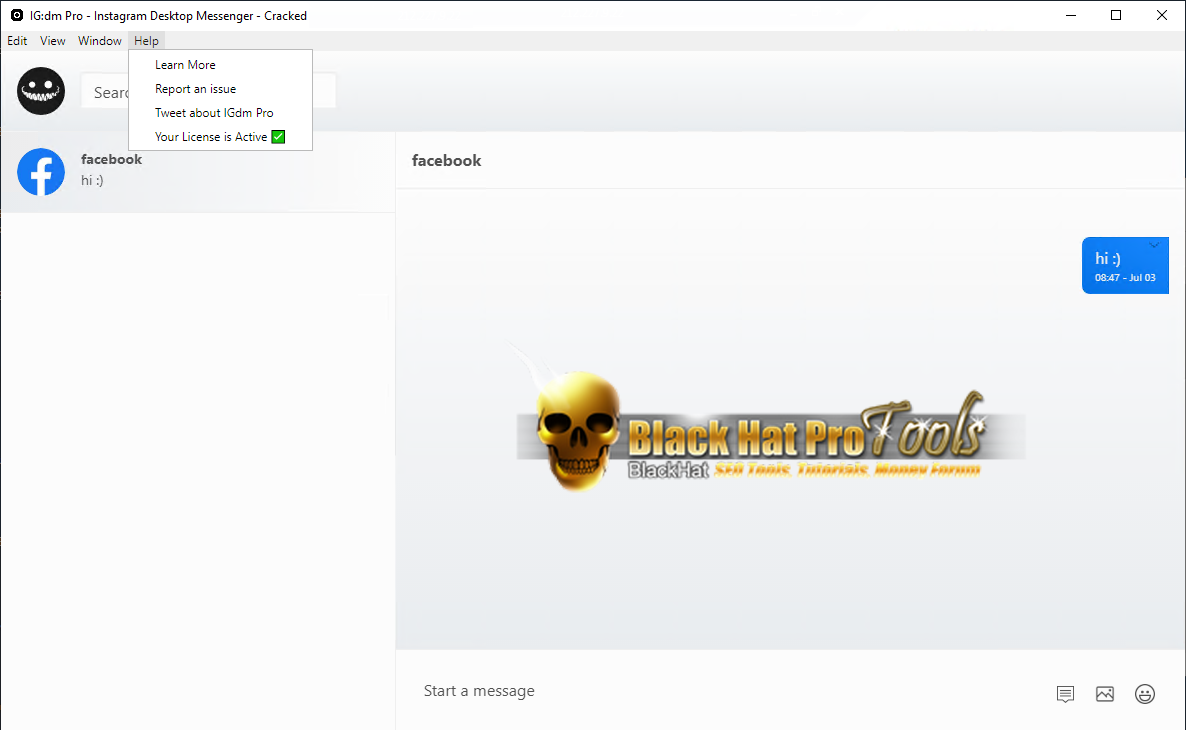Screen dimensions: 1186x730
Task: Click the 08:47 - Jul 03 timestamp
Action: [1125, 278]
